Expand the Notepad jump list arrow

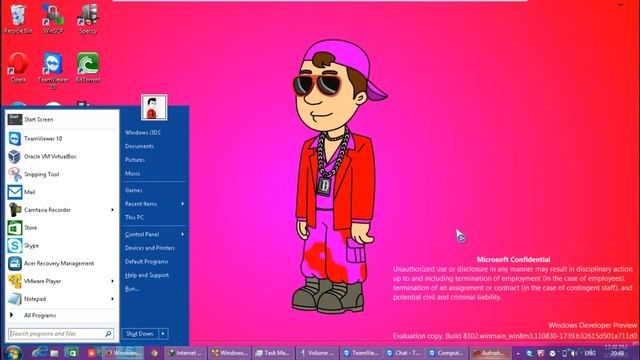tap(112, 299)
